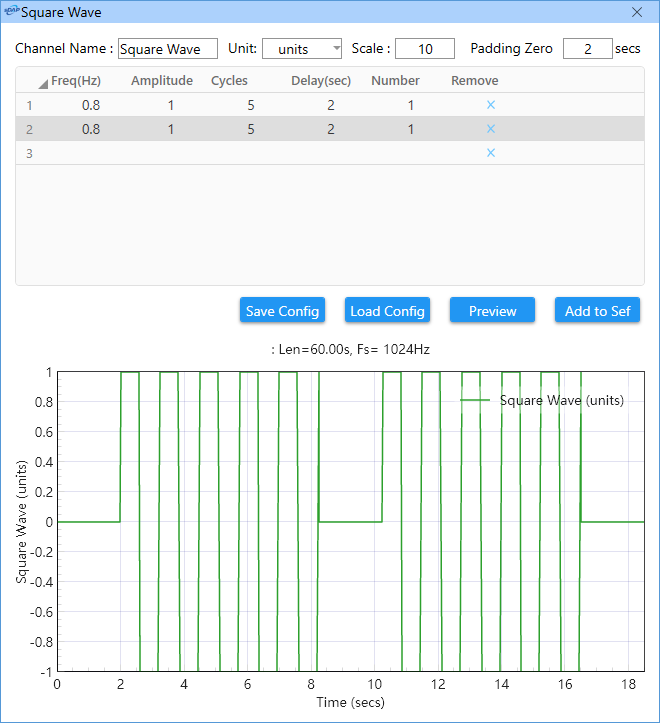Click the Remove column header
The height and width of the screenshot is (723, 660).
(475, 81)
